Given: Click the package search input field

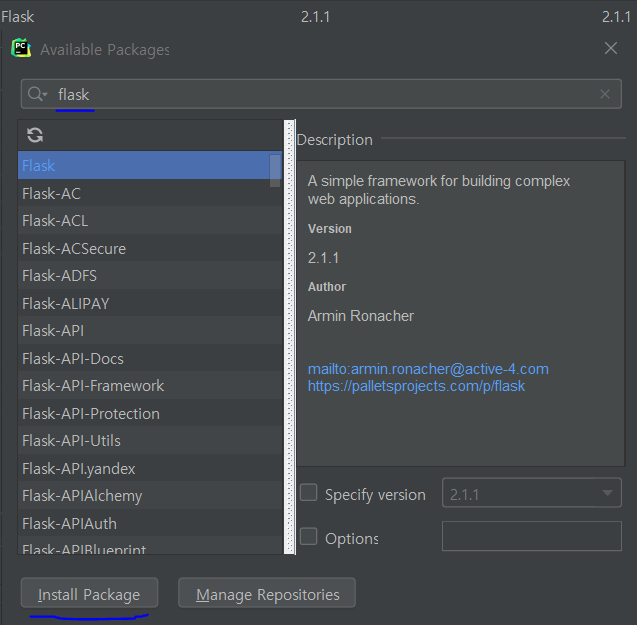Looking at the screenshot, I should tap(321, 94).
